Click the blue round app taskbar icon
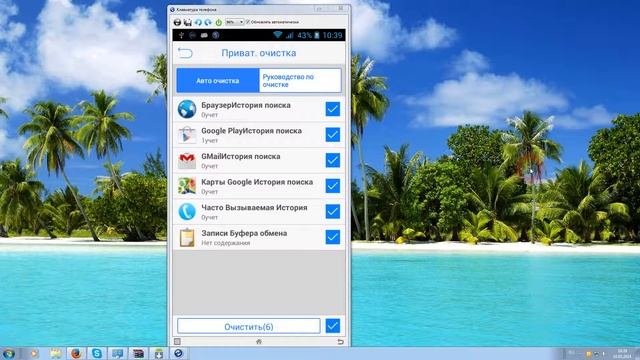 coord(178,353)
